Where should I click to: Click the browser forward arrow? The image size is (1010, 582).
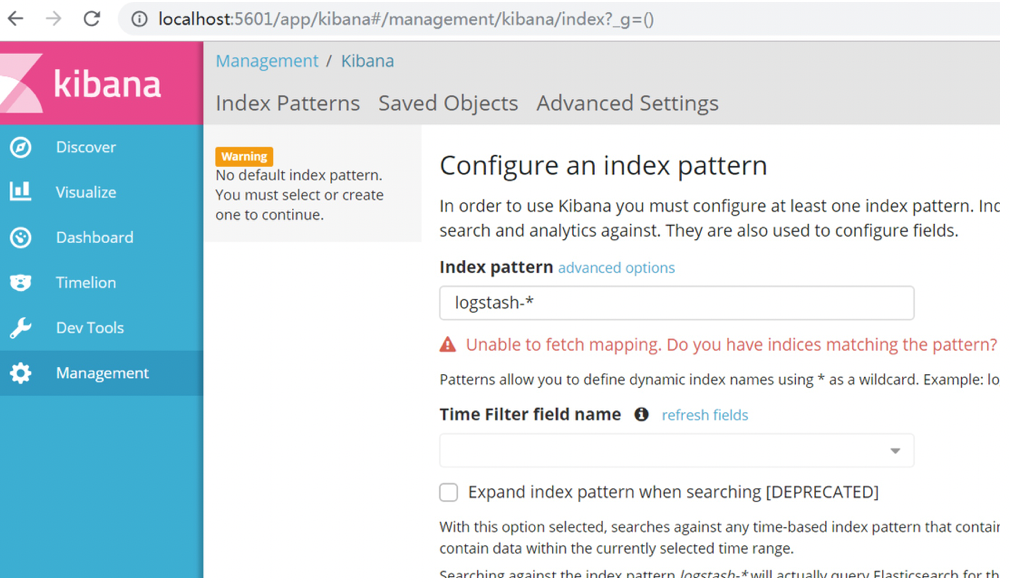click(54, 19)
